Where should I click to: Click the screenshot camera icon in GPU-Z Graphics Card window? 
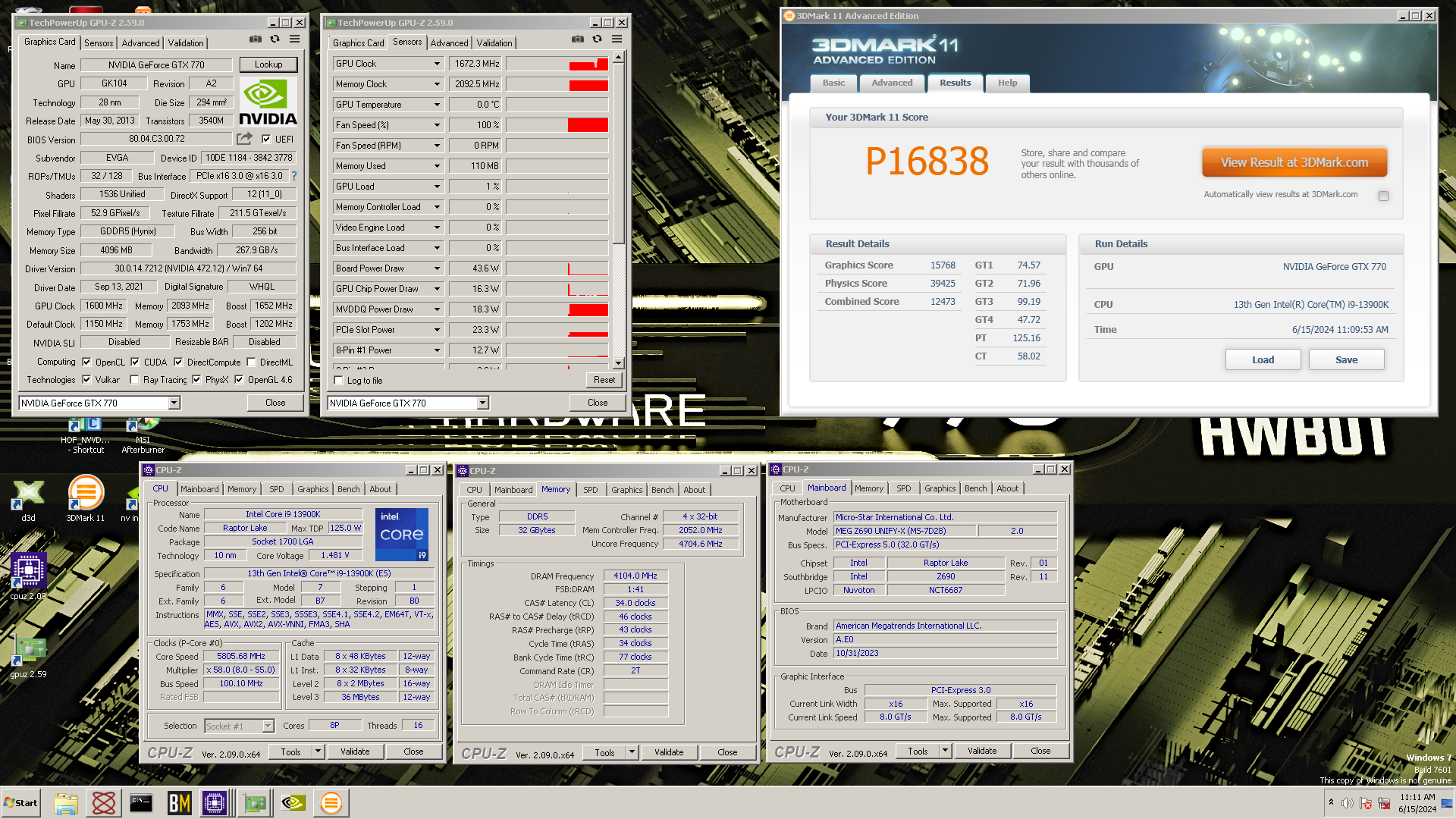pos(256,39)
